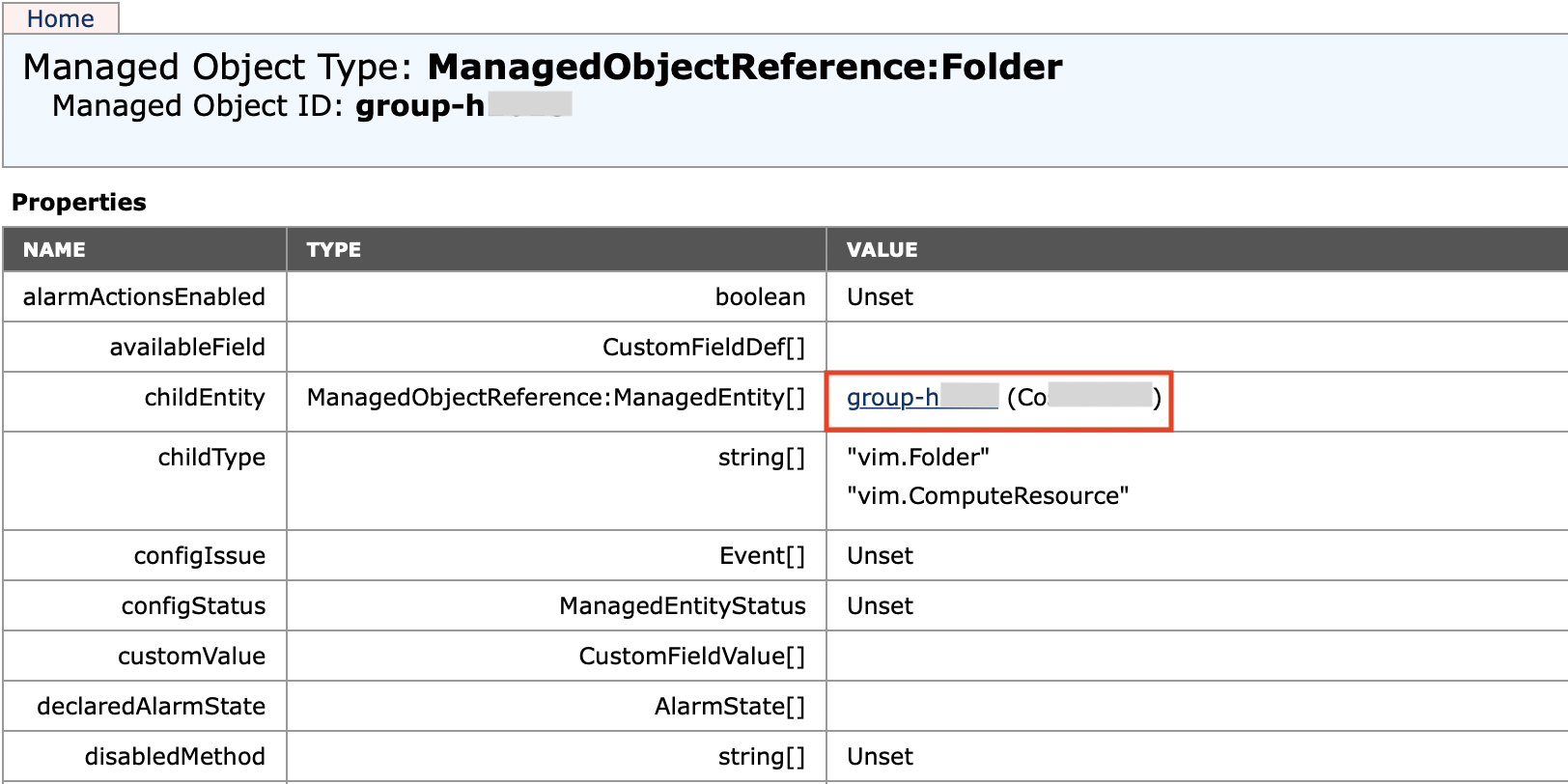Select the disabledMethod property name

tap(175, 757)
